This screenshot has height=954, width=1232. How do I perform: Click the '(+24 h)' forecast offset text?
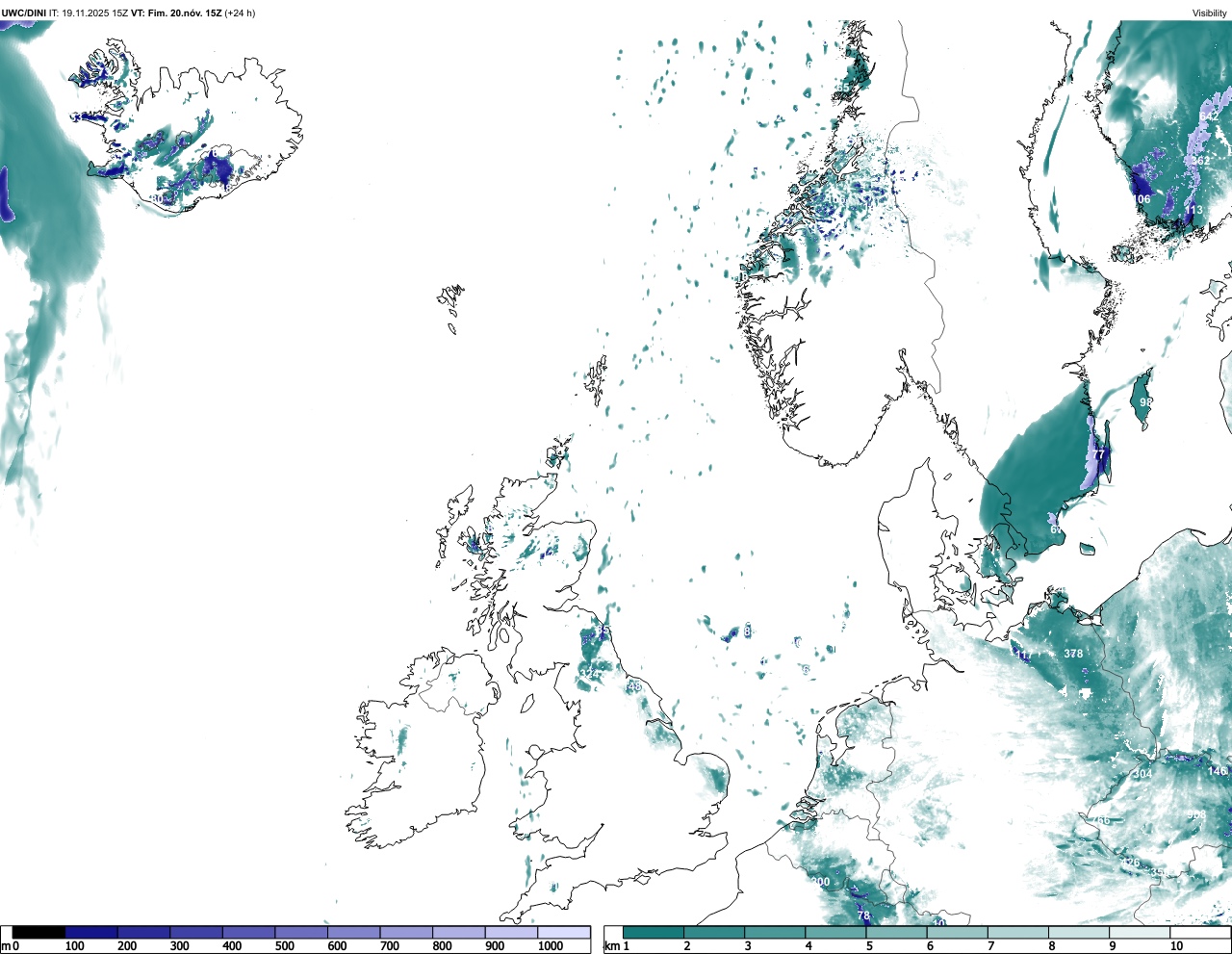click(x=241, y=13)
